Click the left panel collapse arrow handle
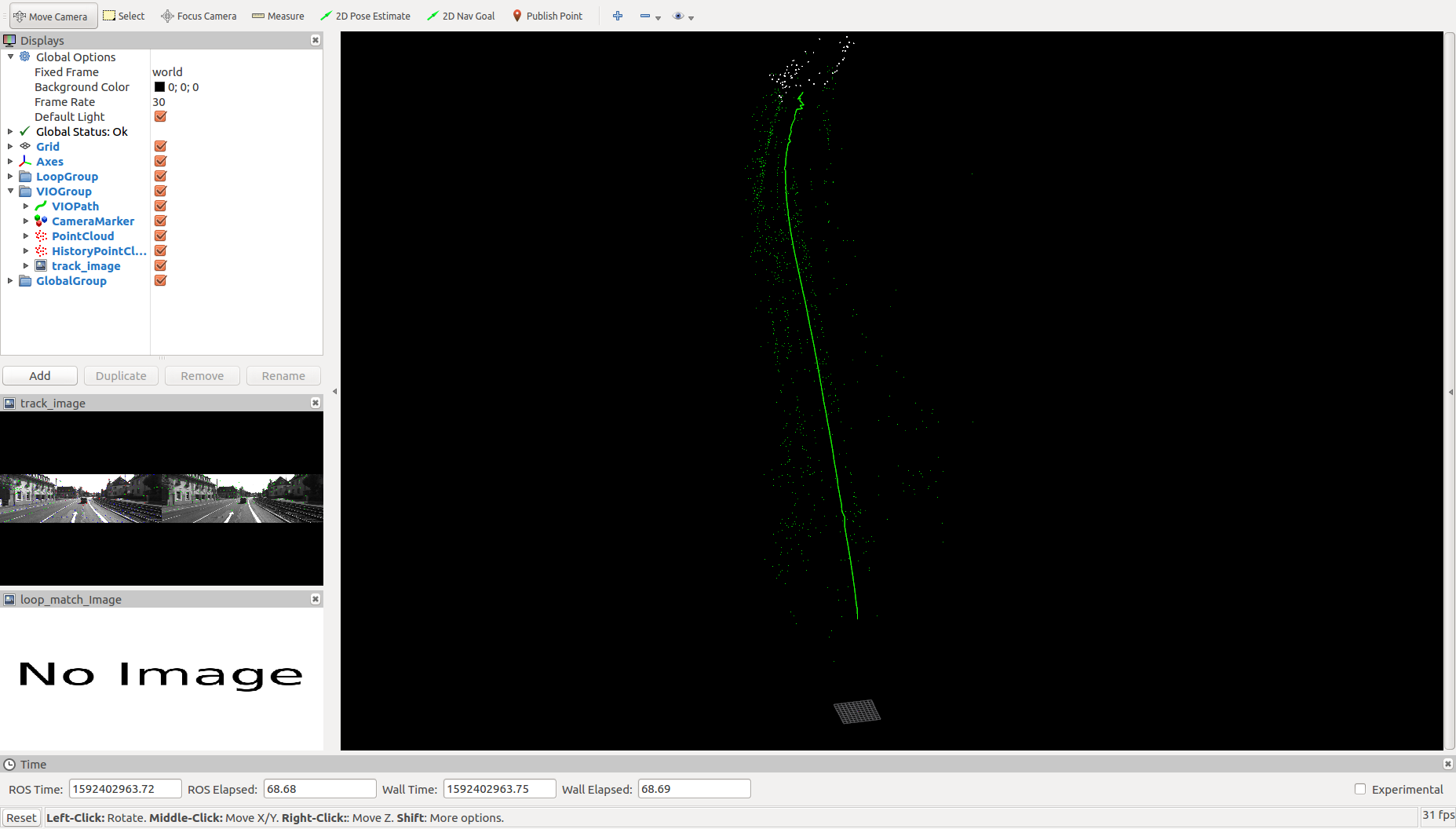The width and height of the screenshot is (1456, 829). pos(334,391)
